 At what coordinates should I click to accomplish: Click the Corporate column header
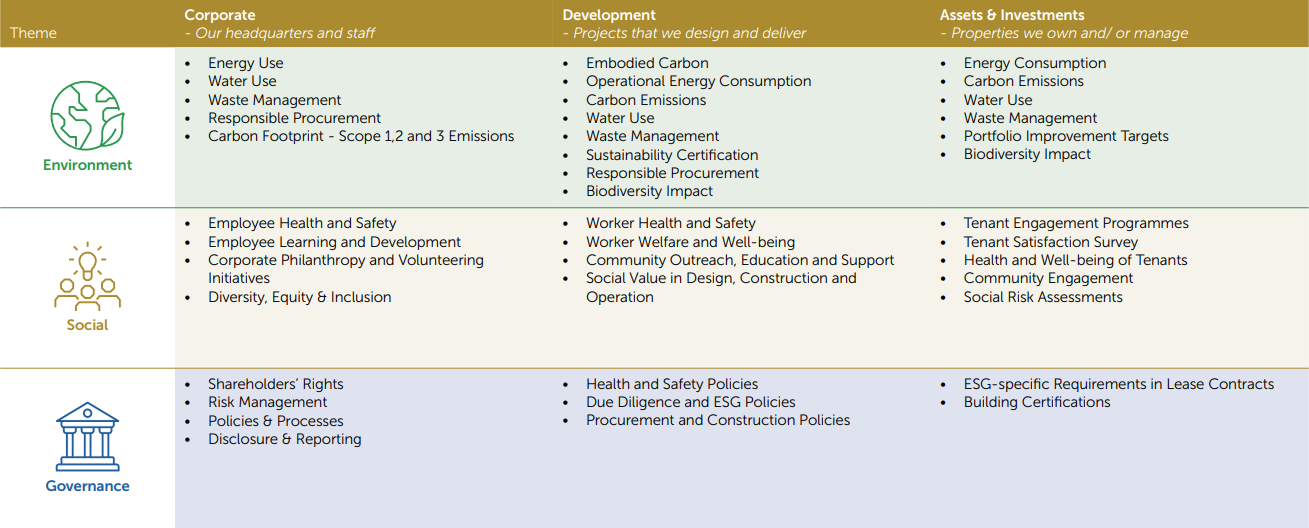pyautogui.click(x=220, y=15)
